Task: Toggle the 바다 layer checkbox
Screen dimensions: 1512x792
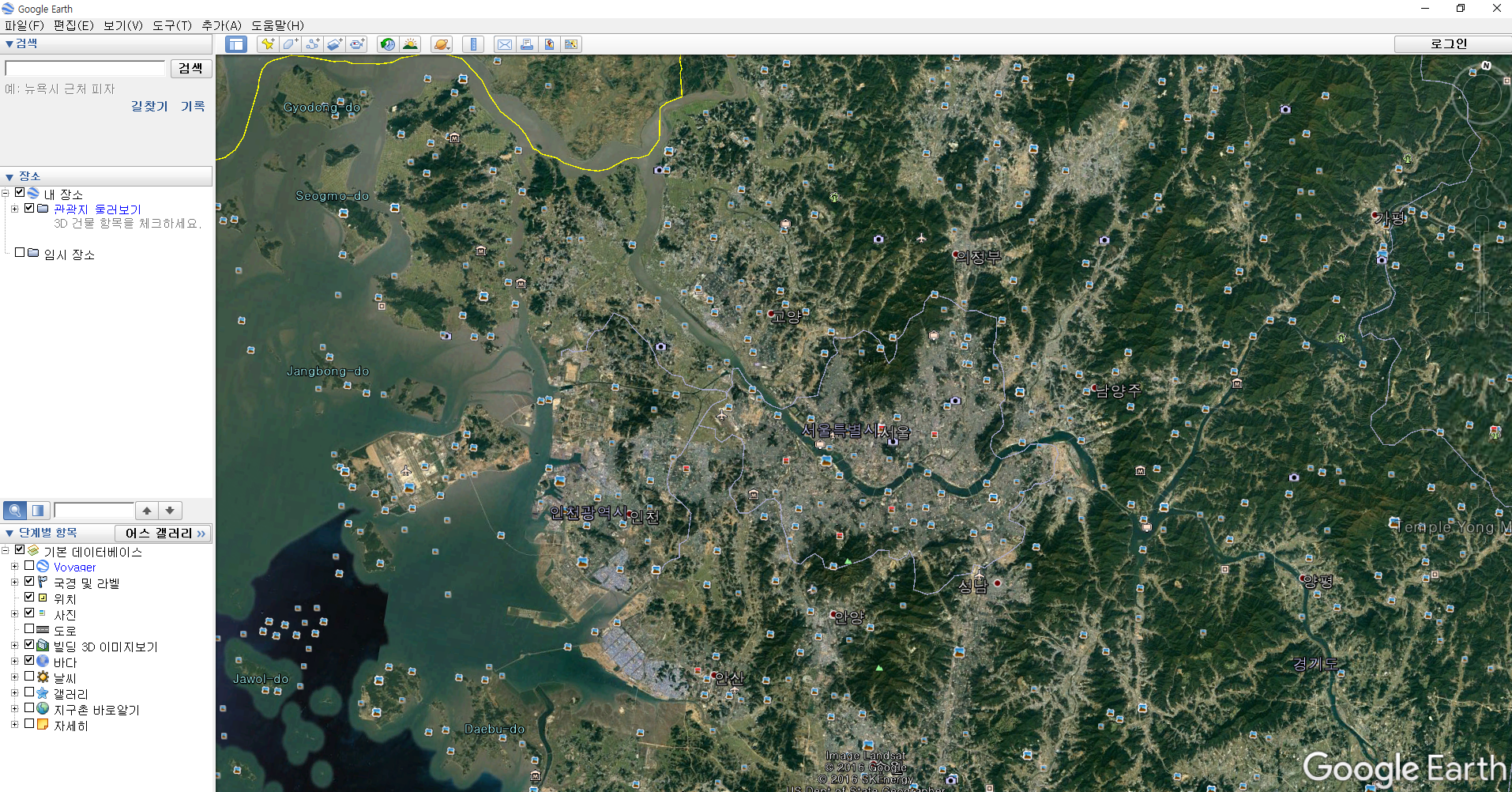Action: (x=29, y=661)
